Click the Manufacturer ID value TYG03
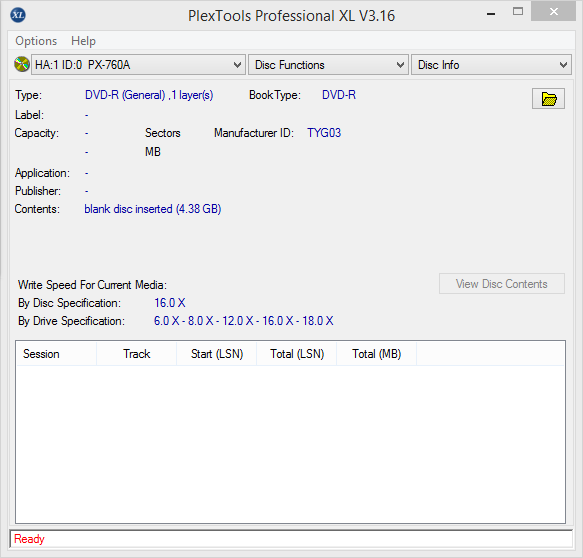The height and width of the screenshot is (558, 583). (324, 133)
